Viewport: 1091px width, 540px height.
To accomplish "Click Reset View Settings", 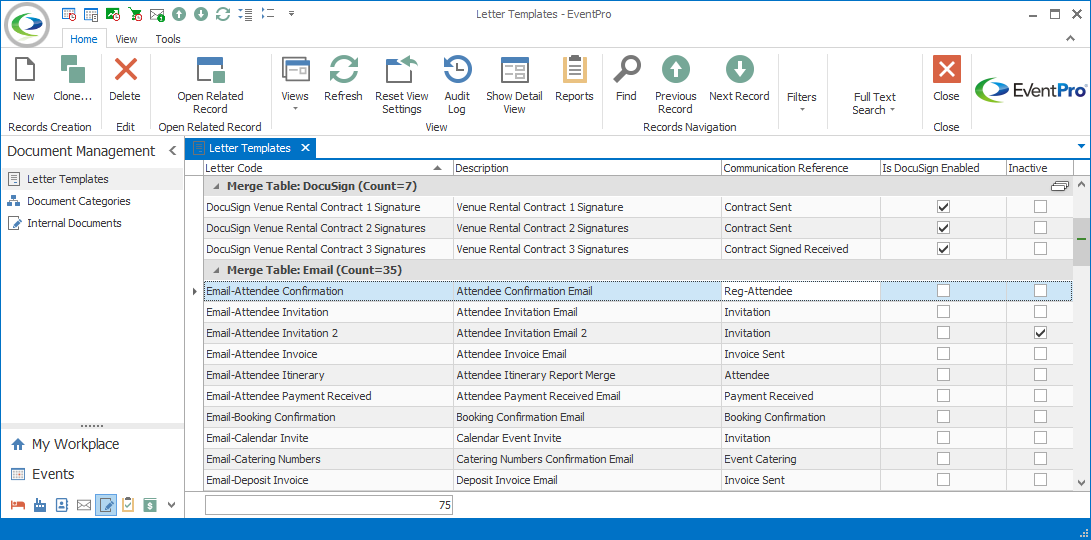I will tap(401, 85).
